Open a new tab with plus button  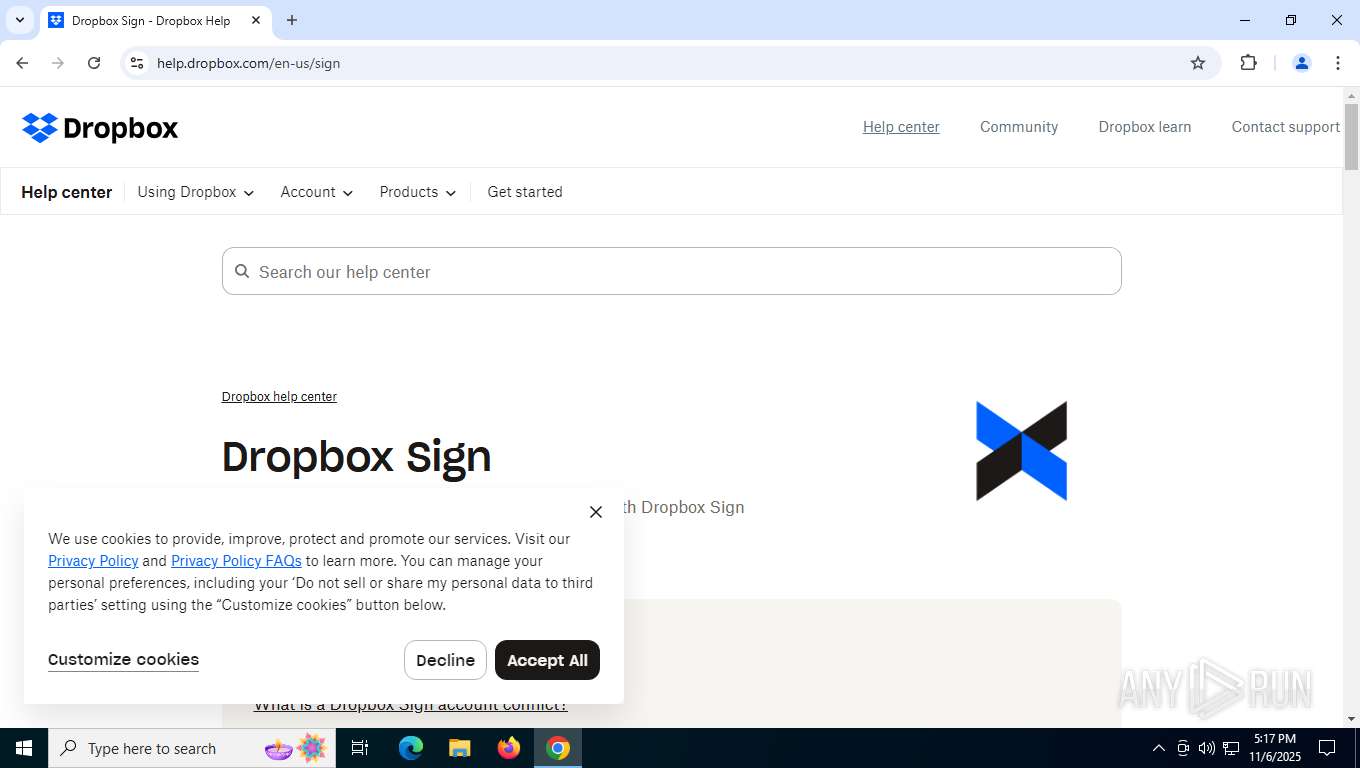(292, 20)
